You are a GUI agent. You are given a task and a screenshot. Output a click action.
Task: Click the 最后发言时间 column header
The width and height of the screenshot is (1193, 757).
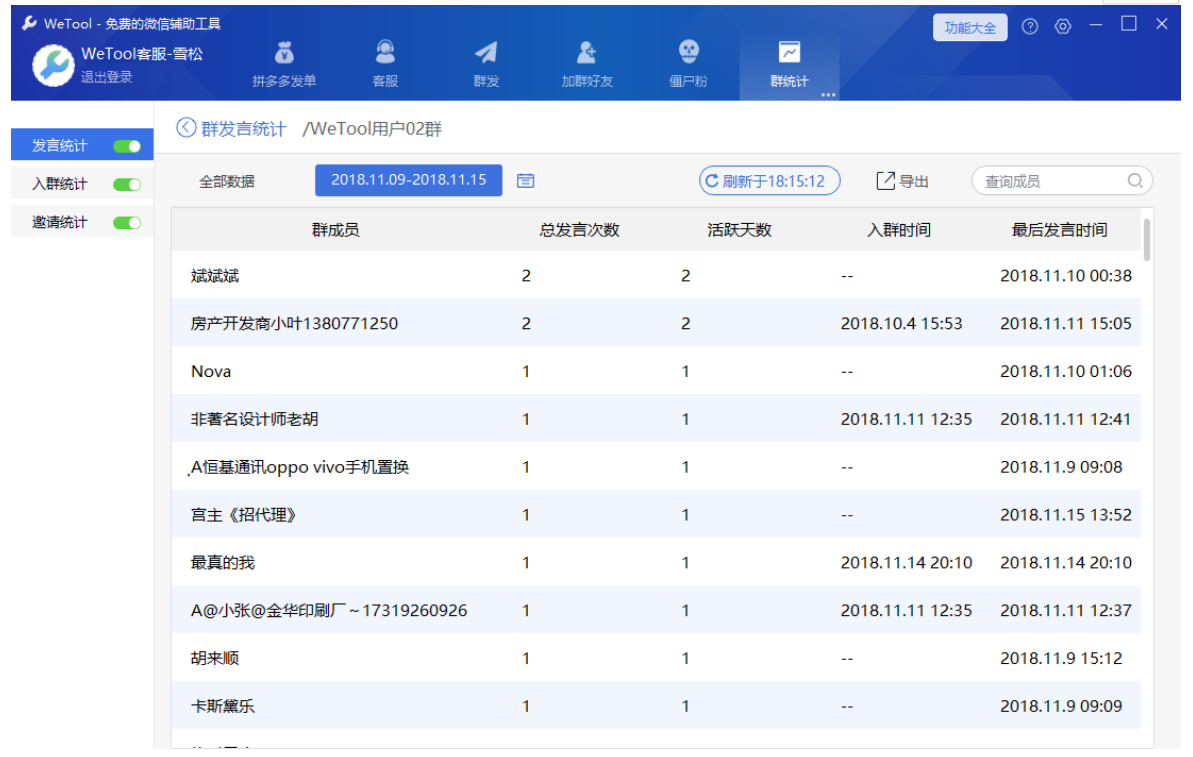(x=1058, y=230)
